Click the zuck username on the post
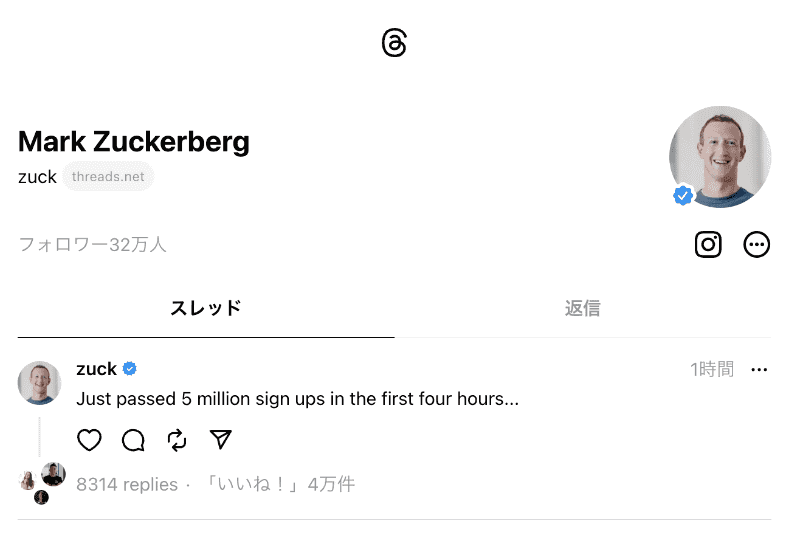The image size is (800, 535). 96,369
